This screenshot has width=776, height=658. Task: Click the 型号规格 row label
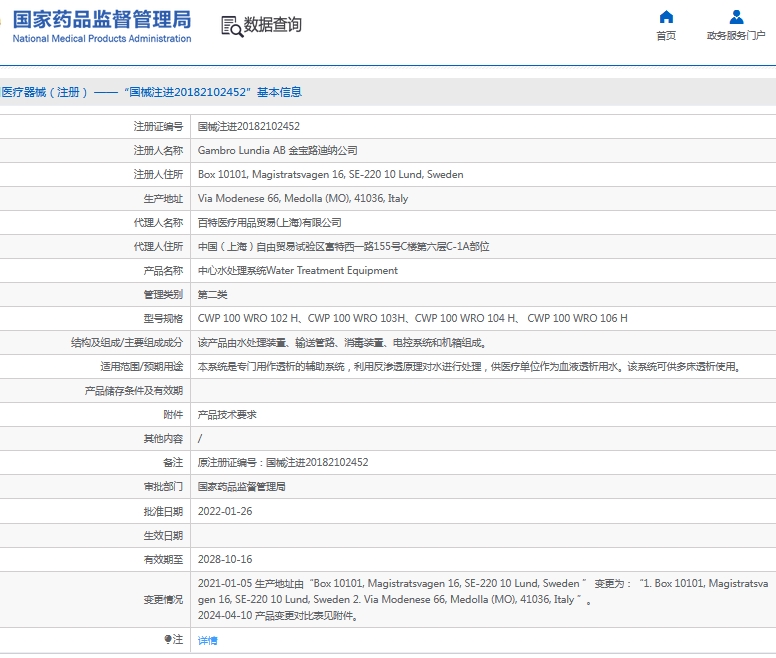click(163, 319)
